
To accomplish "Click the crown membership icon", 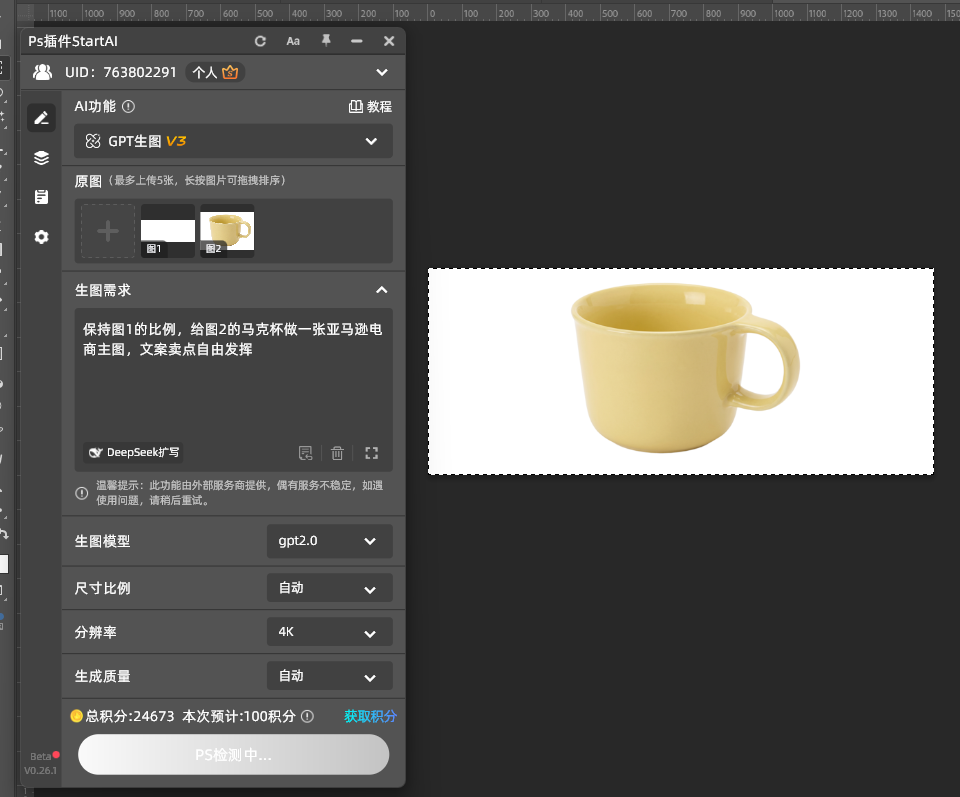I will [x=230, y=72].
